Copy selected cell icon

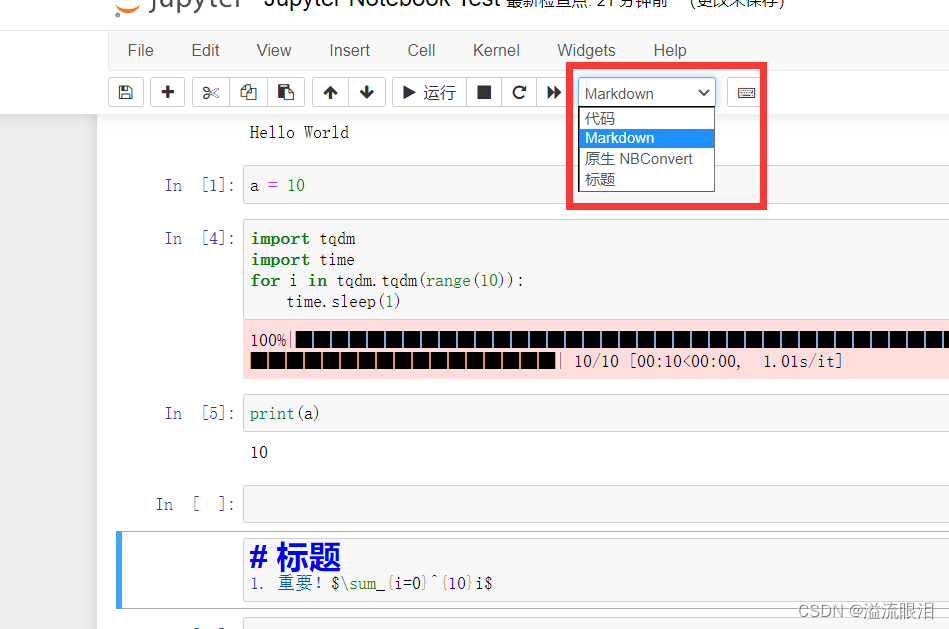[248, 92]
